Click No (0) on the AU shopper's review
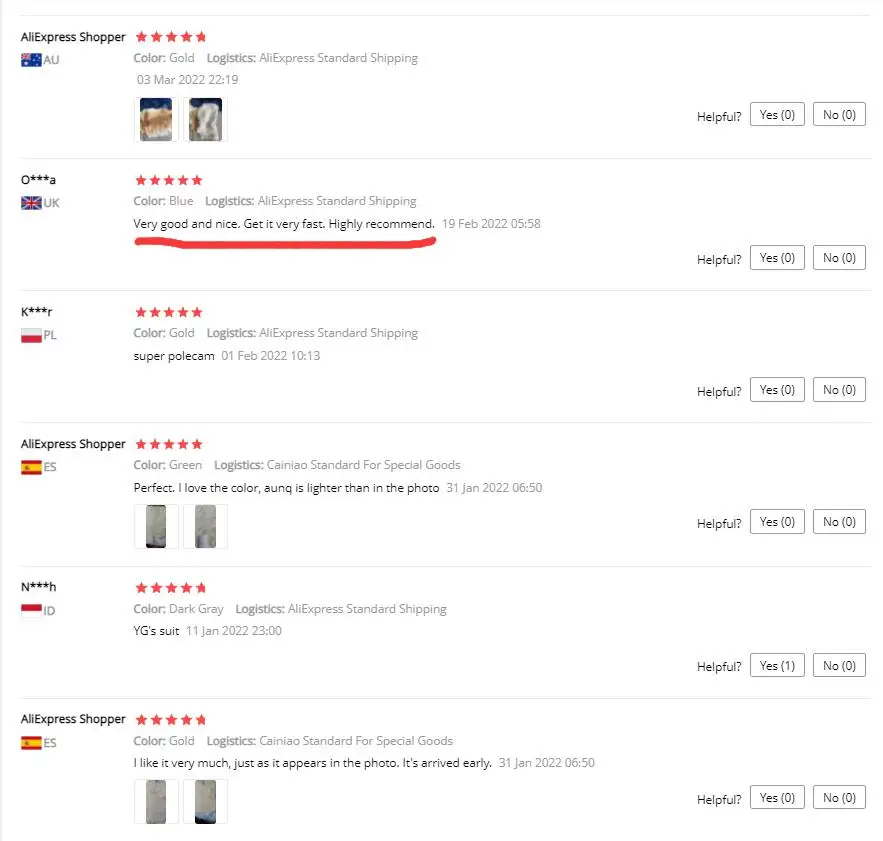The width and height of the screenshot is (883, 841). pos(839,115)
